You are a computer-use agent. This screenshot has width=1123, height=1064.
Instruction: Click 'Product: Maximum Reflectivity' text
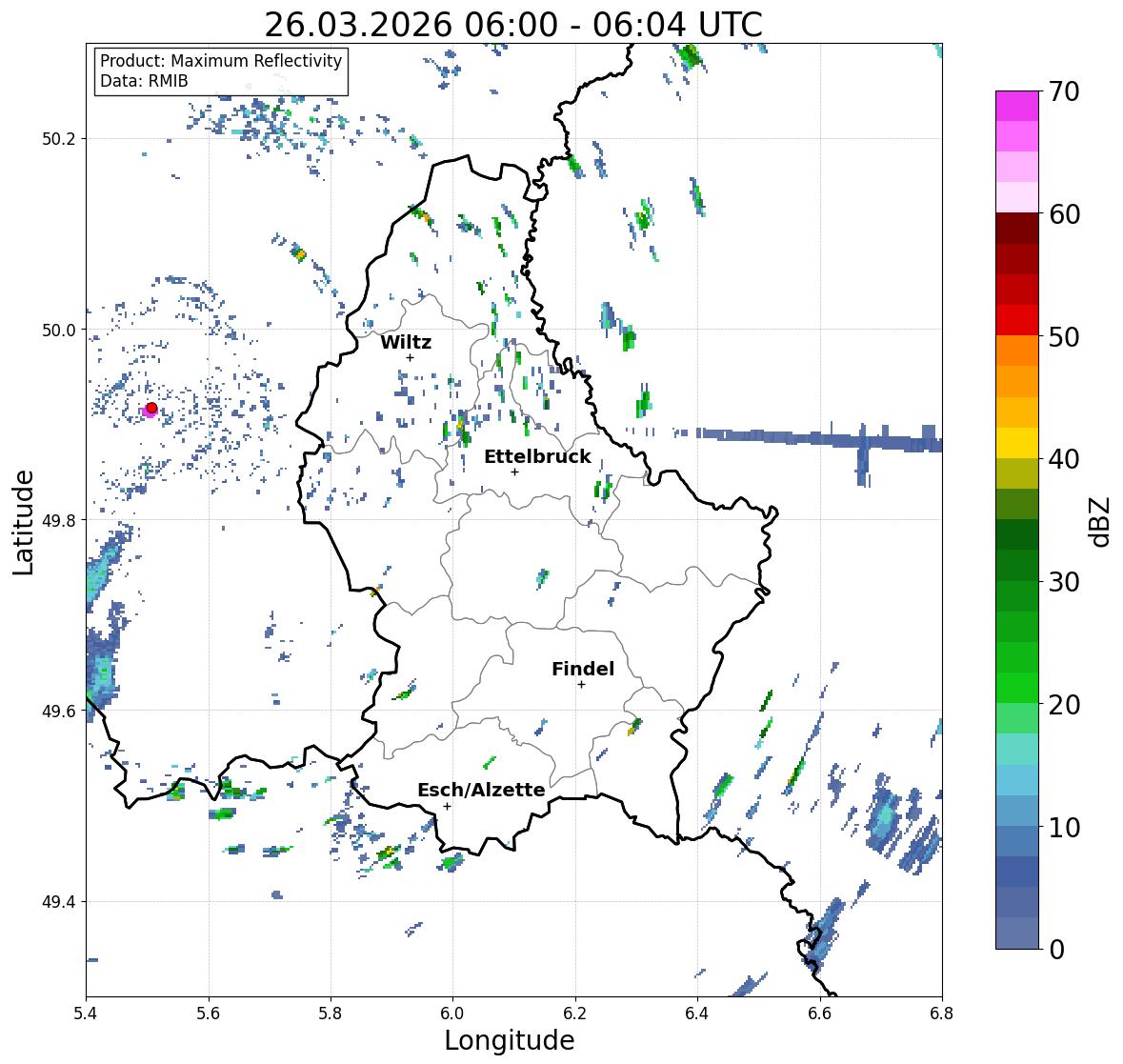(221, 61)
